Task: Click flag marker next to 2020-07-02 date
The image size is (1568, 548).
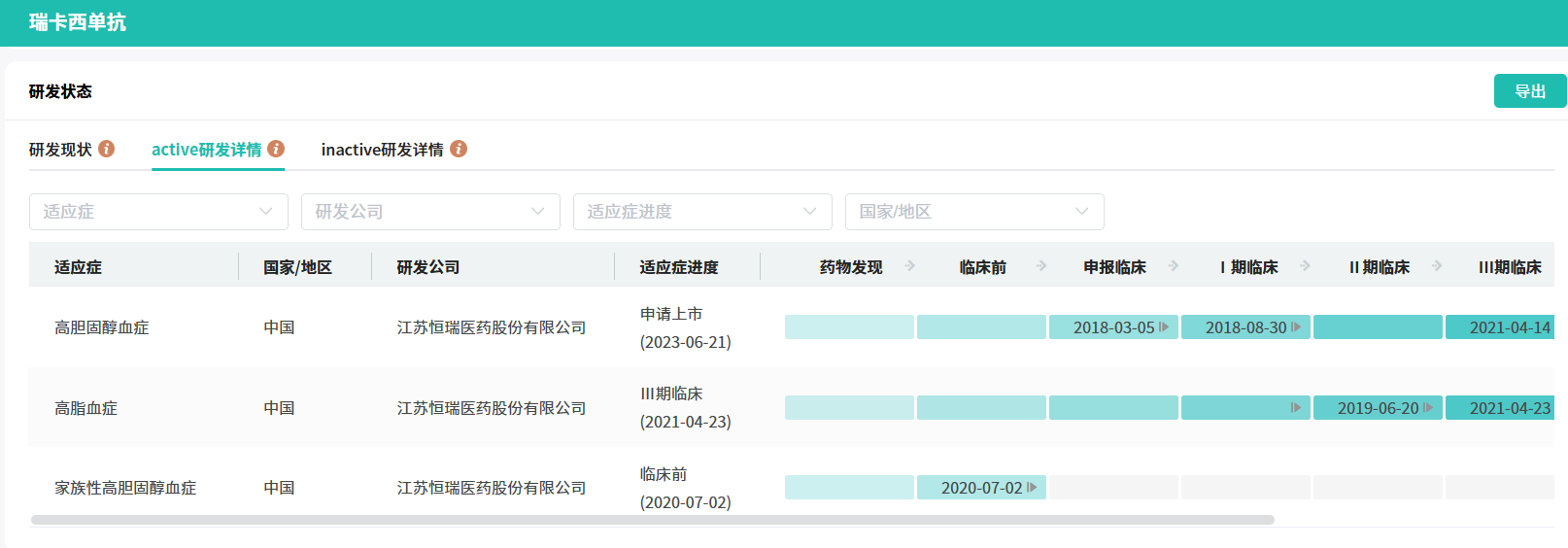Action: pos(1032,488)
